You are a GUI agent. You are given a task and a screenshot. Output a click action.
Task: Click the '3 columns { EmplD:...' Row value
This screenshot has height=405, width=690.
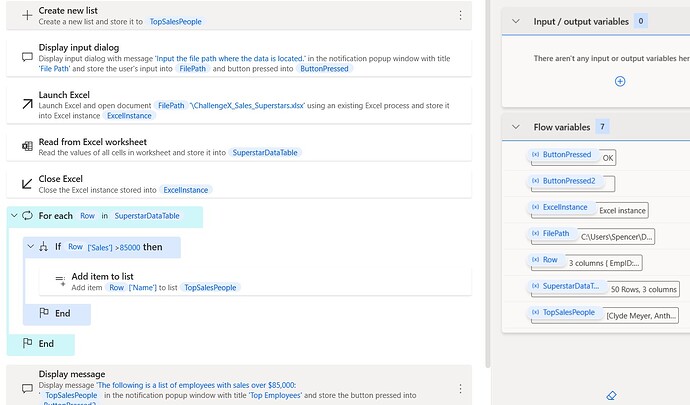coord(604,263)
